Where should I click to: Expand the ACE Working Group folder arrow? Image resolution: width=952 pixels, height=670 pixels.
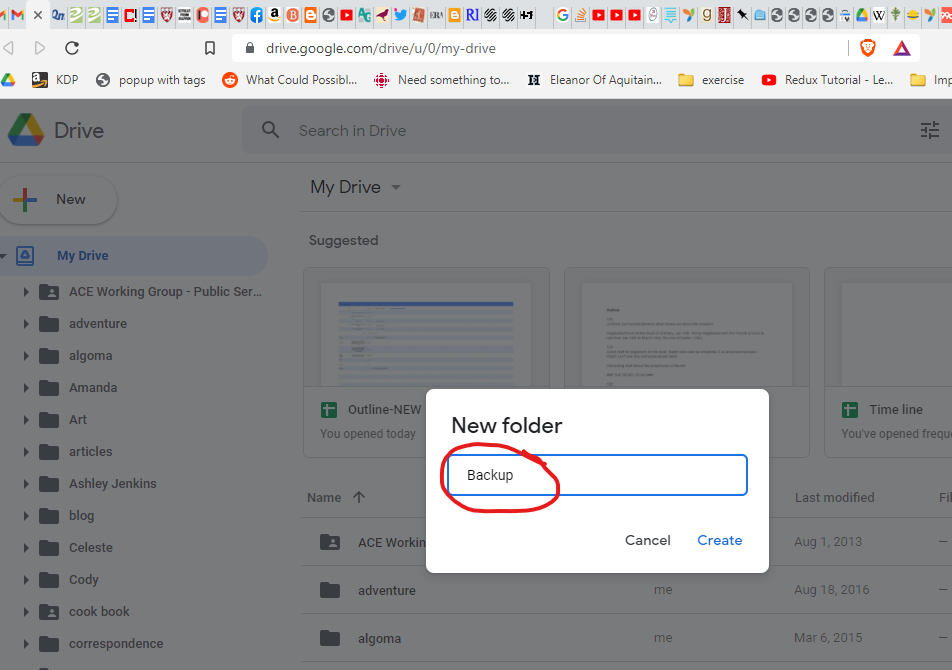[26, 292]
